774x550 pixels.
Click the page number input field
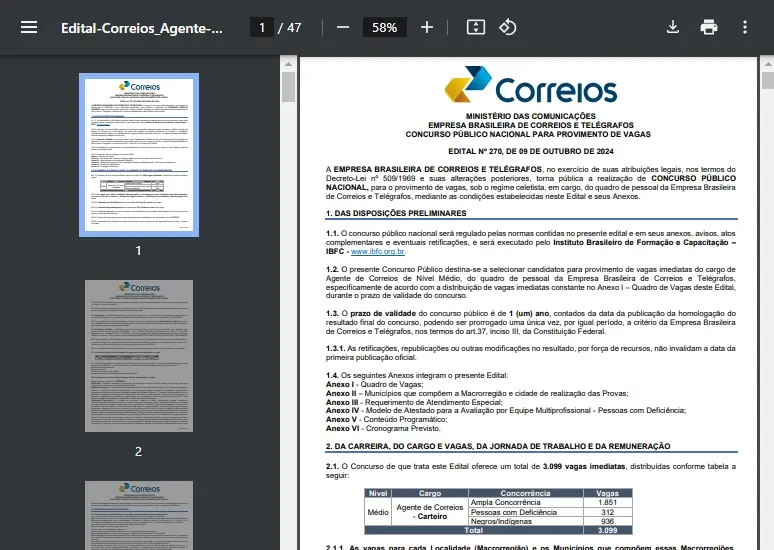tap(263, 27)
